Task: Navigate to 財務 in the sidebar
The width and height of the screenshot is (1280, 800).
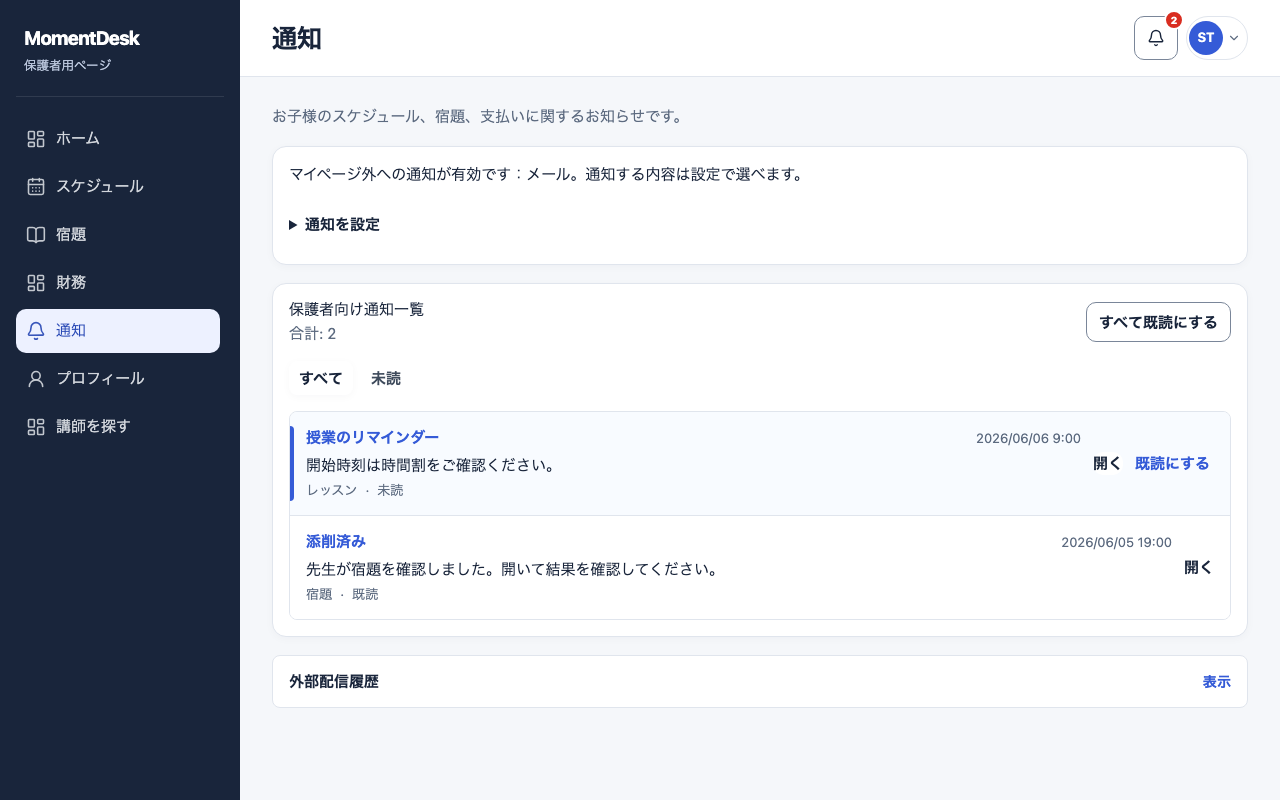Action: coord(118,283)
